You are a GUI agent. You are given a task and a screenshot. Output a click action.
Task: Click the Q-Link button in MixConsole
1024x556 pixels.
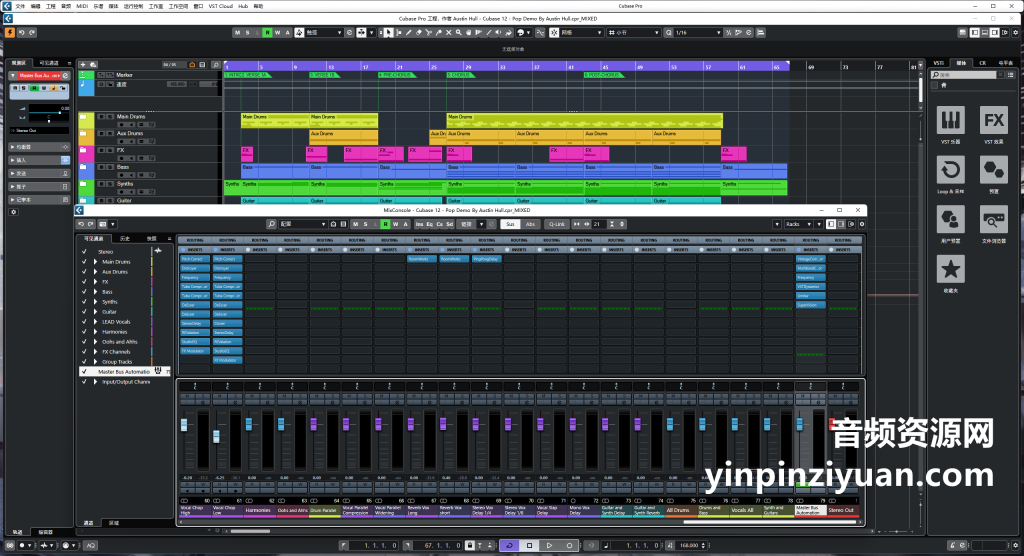pyautogui.click(x=557, y=224)
